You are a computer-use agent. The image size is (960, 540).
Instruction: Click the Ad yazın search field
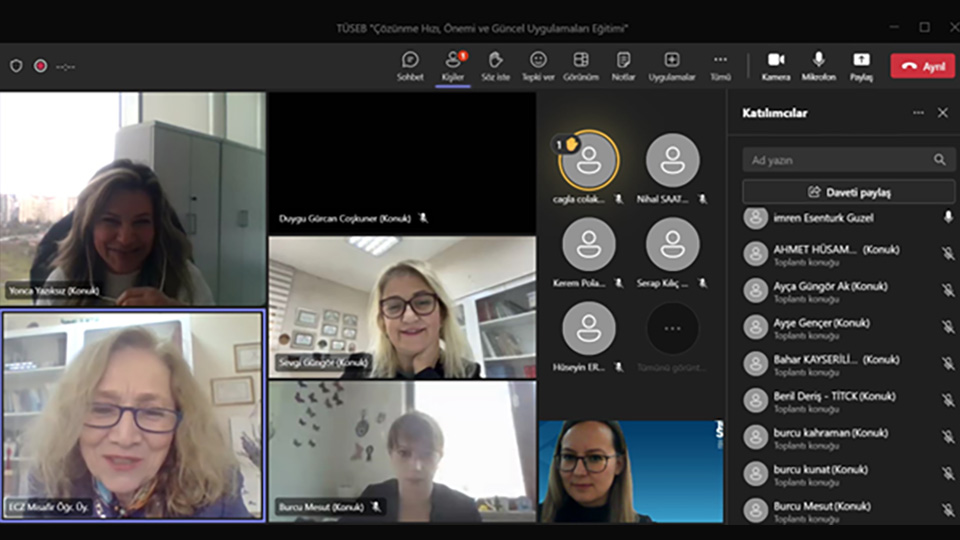[x=838, y=160]
